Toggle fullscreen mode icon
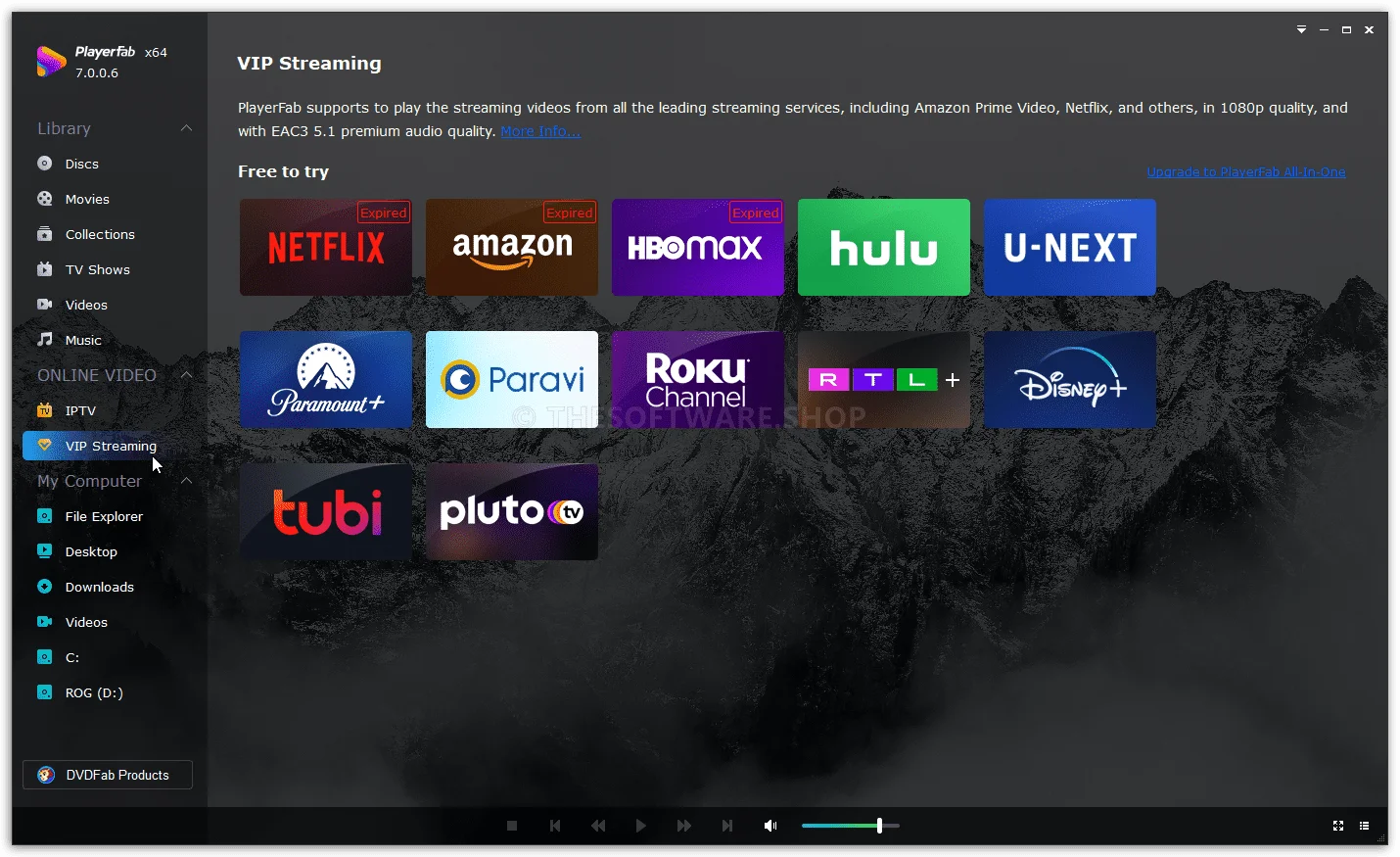 tap(1338, 826)
